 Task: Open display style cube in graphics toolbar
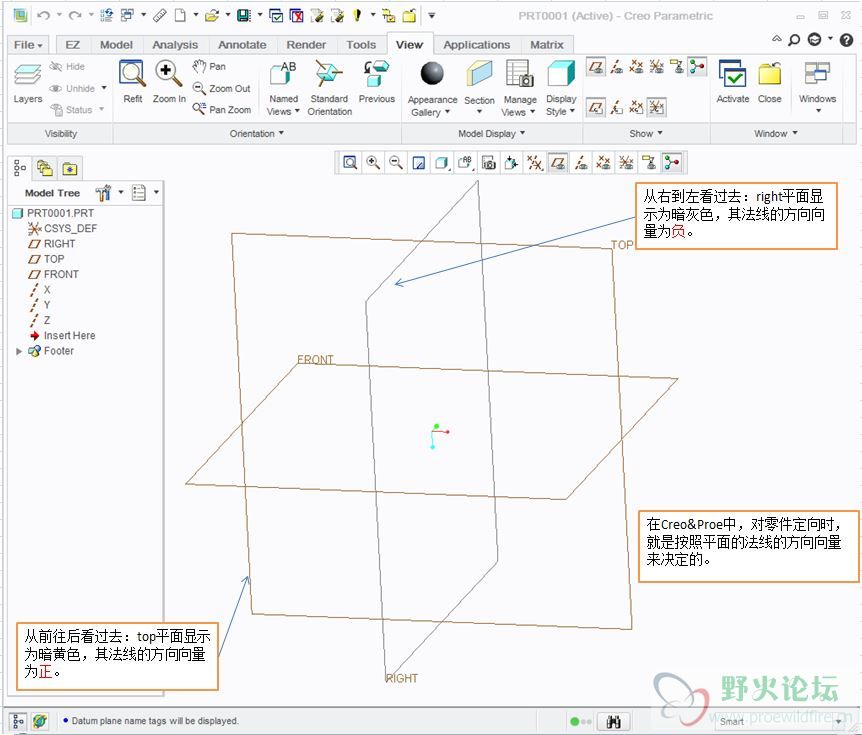click(x=441, y=163)
